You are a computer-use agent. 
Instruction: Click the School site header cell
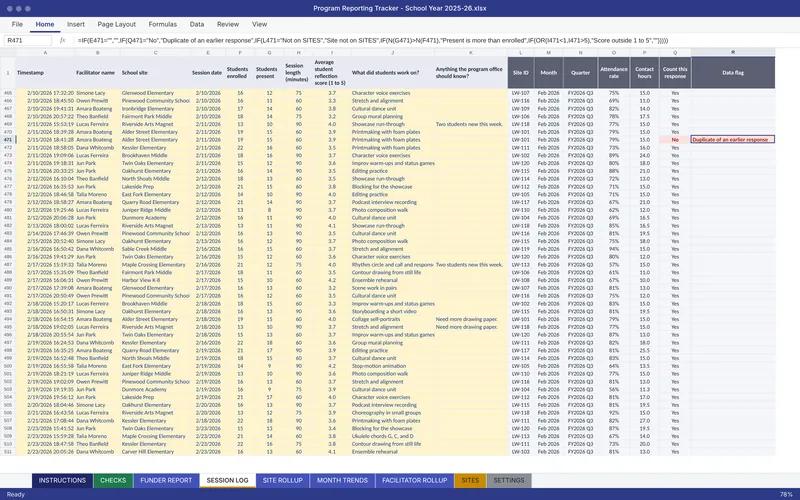[156, 72]
